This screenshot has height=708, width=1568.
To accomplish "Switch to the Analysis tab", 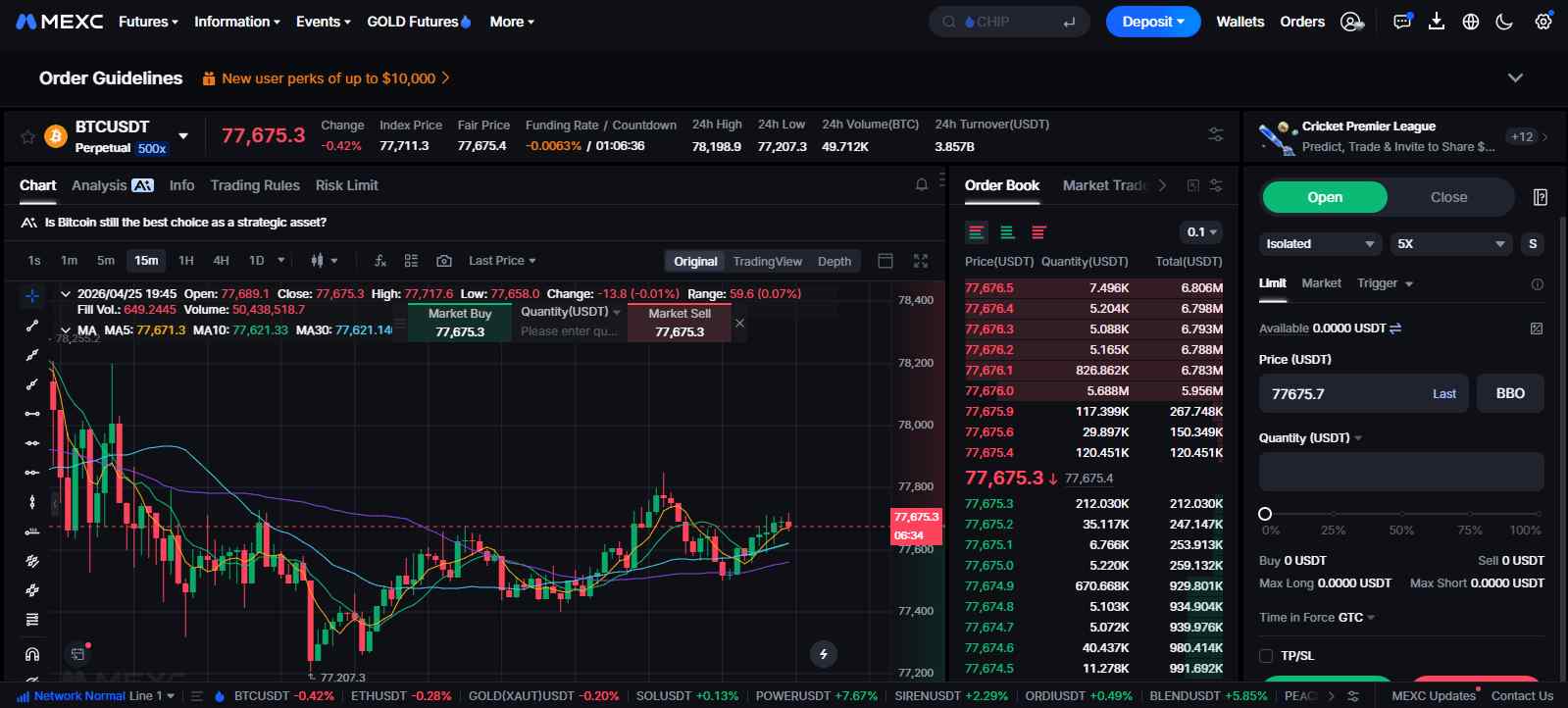I will pos(112,185).
